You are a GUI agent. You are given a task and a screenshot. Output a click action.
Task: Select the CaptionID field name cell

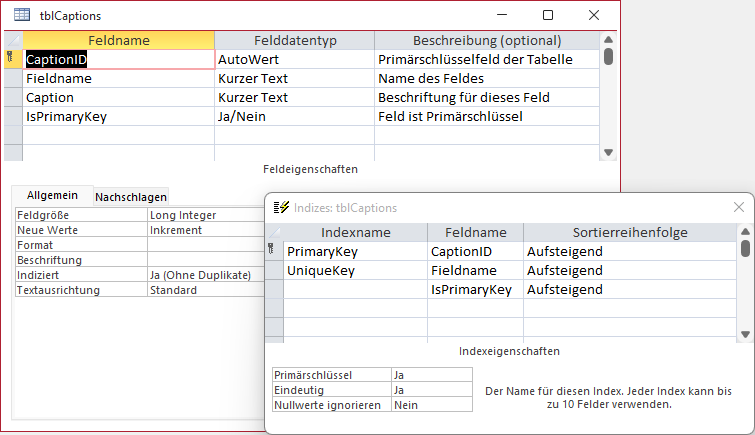pos(118,59)
